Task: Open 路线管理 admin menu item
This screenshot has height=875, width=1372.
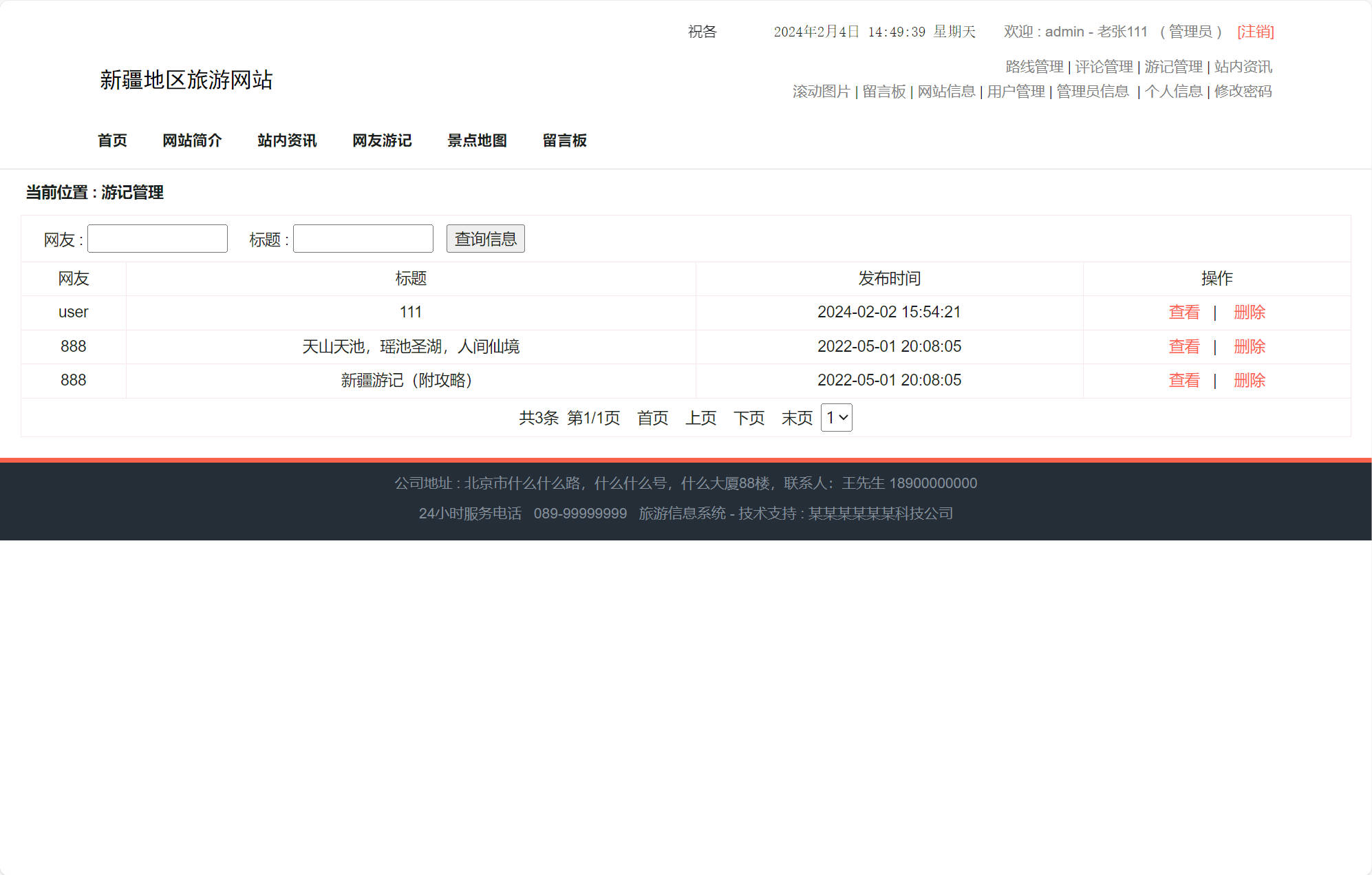Action: tap(1034, 67)
